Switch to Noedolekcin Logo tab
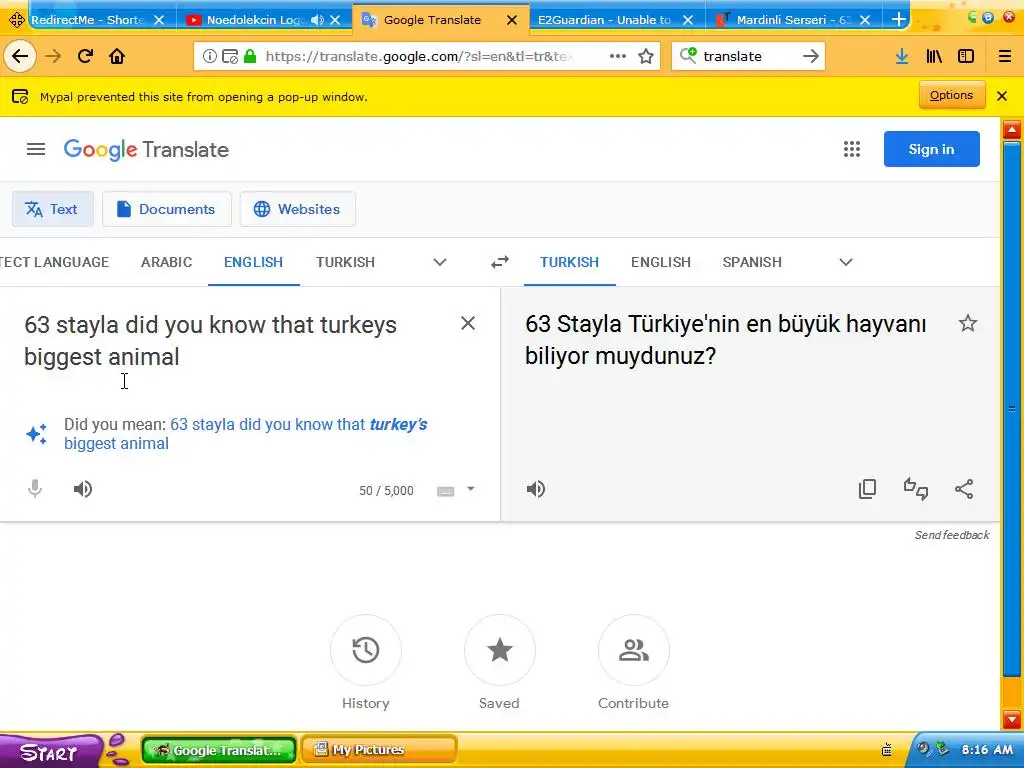Viewport: 1024px width, 768px height. 255,20
